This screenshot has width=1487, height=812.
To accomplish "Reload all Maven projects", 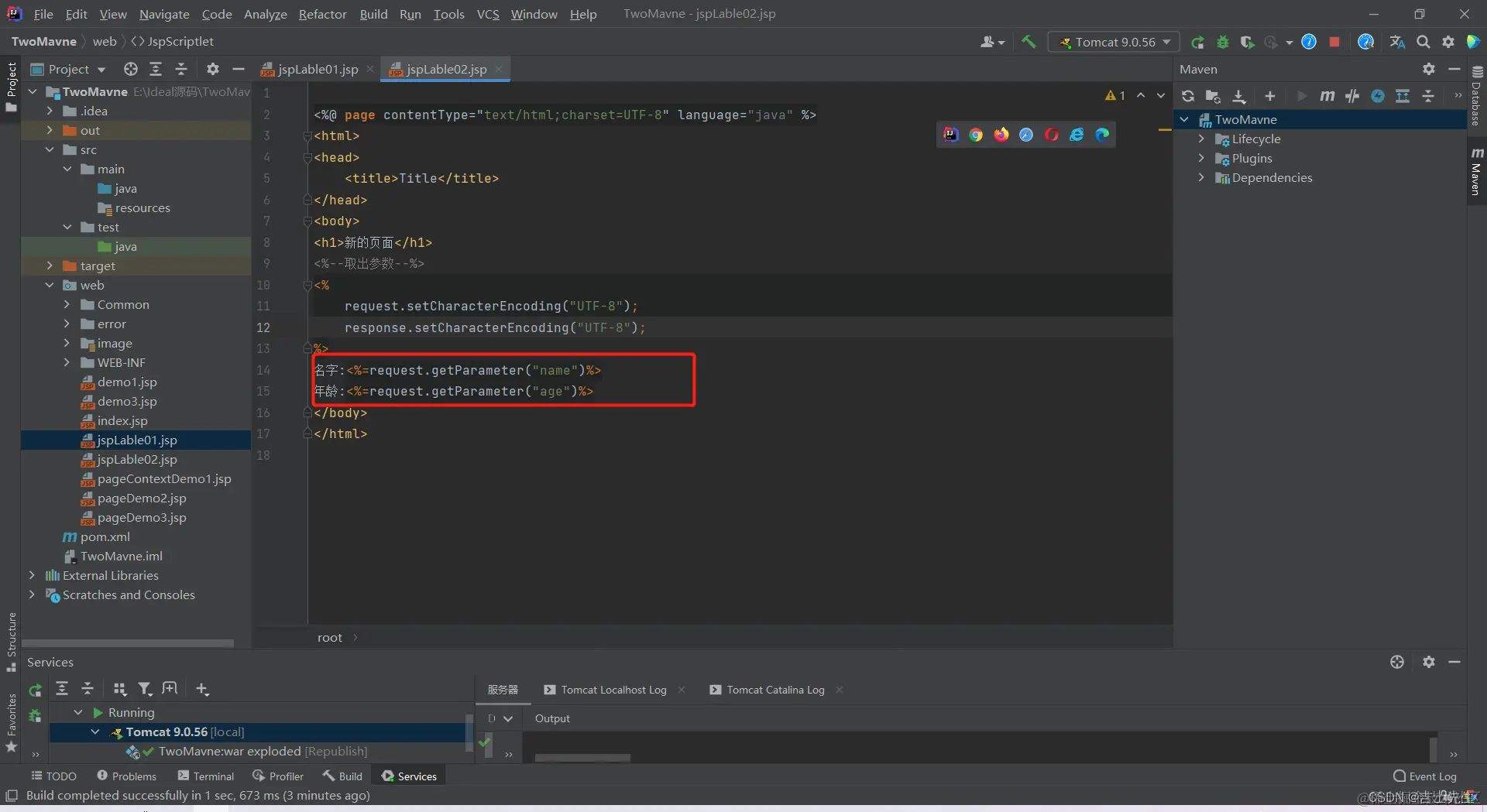I will pos(1188,96).
